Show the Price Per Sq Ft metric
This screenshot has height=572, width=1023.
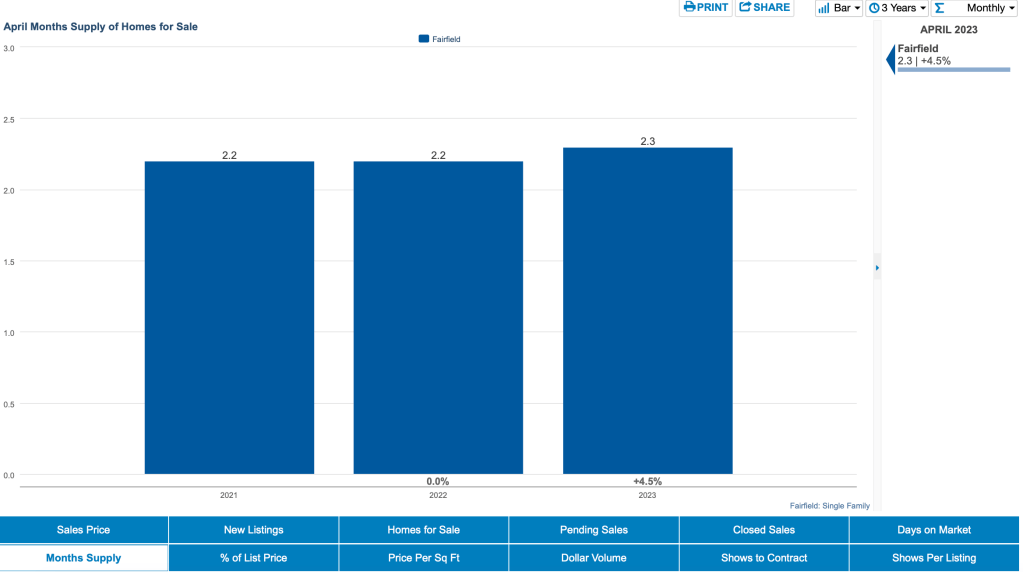tap(423, 558)
